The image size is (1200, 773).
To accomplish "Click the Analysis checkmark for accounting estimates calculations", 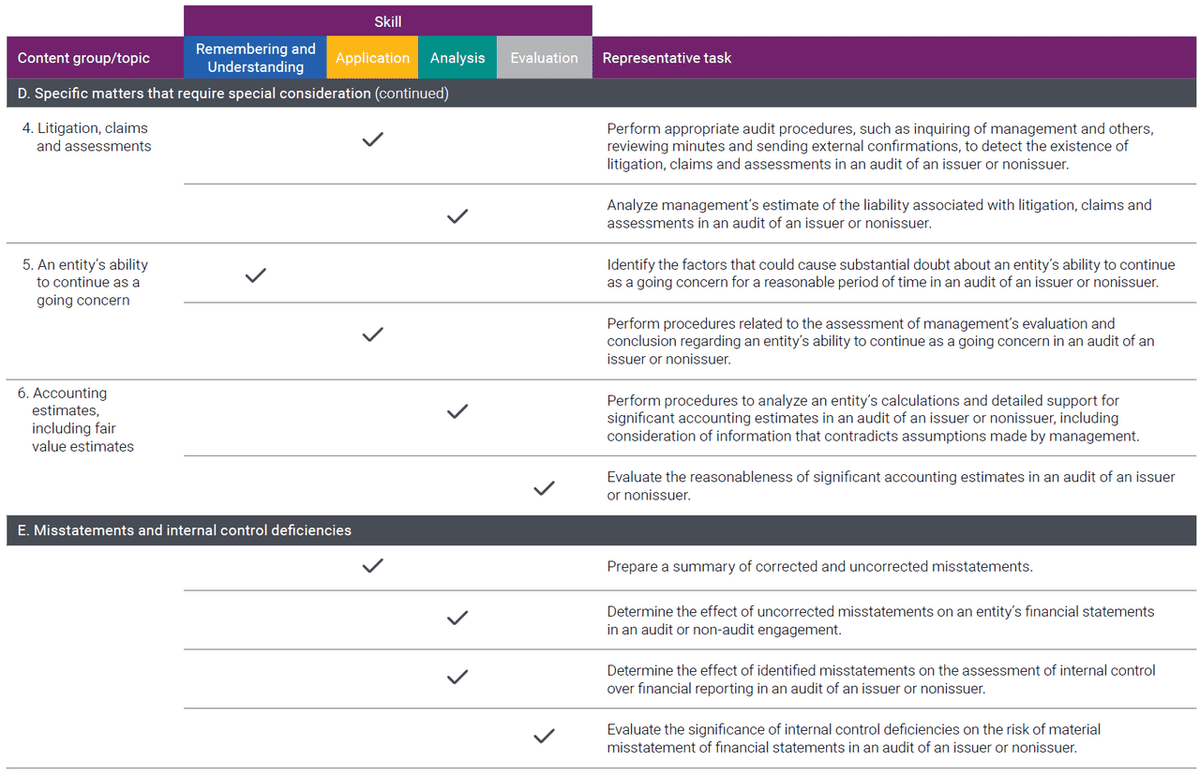I will [x=457, y=411].
